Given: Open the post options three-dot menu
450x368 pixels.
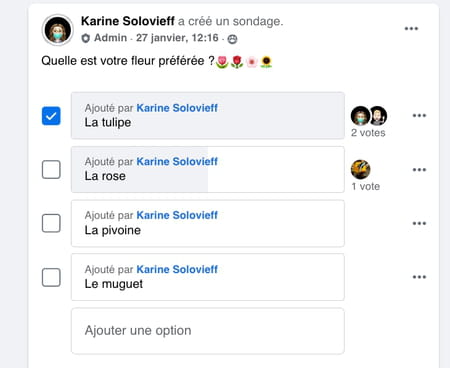Looking at the screenshot, I should 411,29.
